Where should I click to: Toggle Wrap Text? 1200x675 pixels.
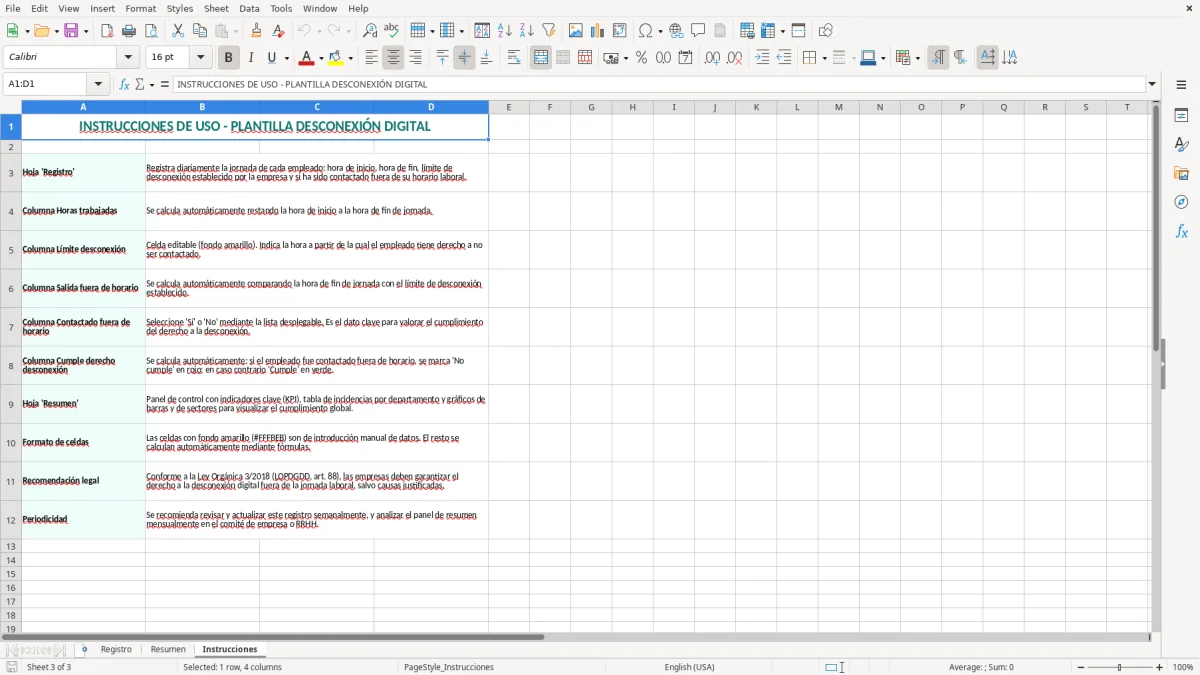pos(514,58)
